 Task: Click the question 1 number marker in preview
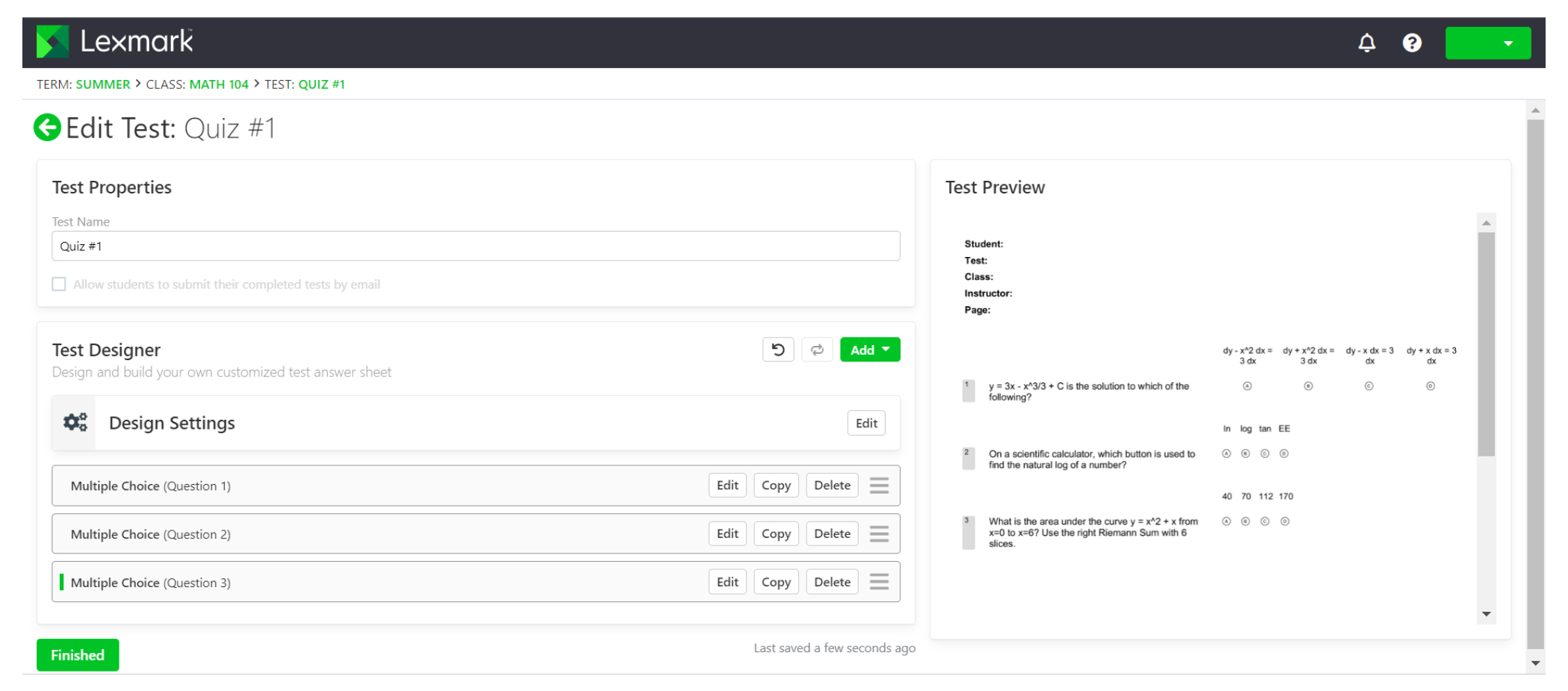pyautogui.click(x=968, y=391)
